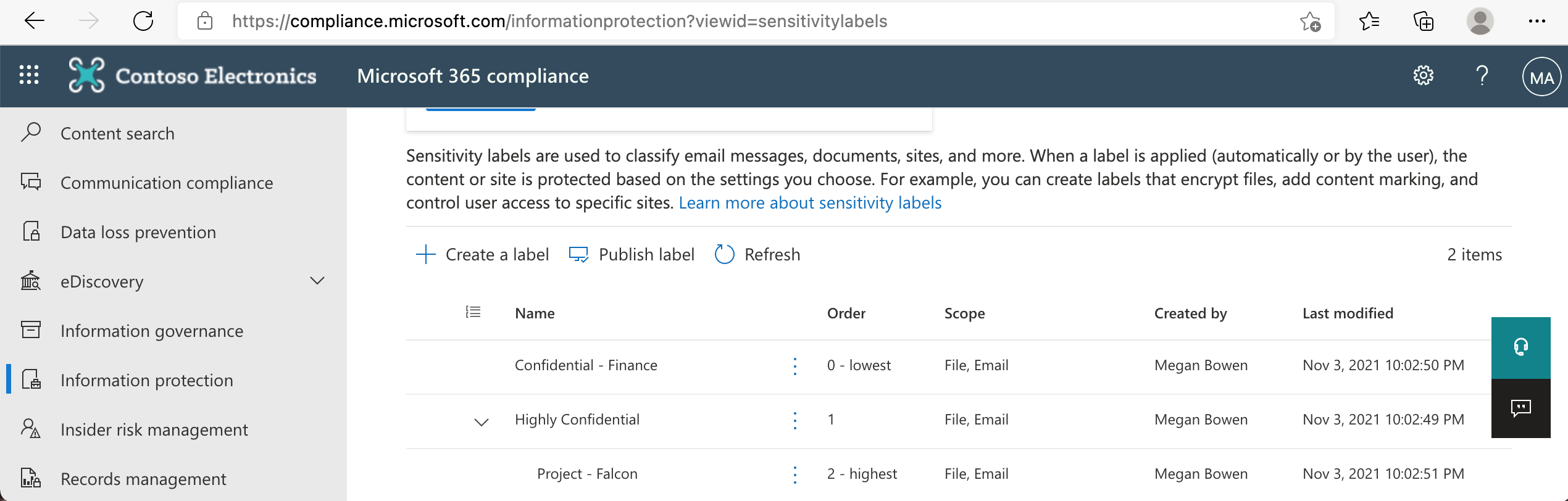
Task: Open more actions for Confidential - Finance
Action: coord(794,366)
